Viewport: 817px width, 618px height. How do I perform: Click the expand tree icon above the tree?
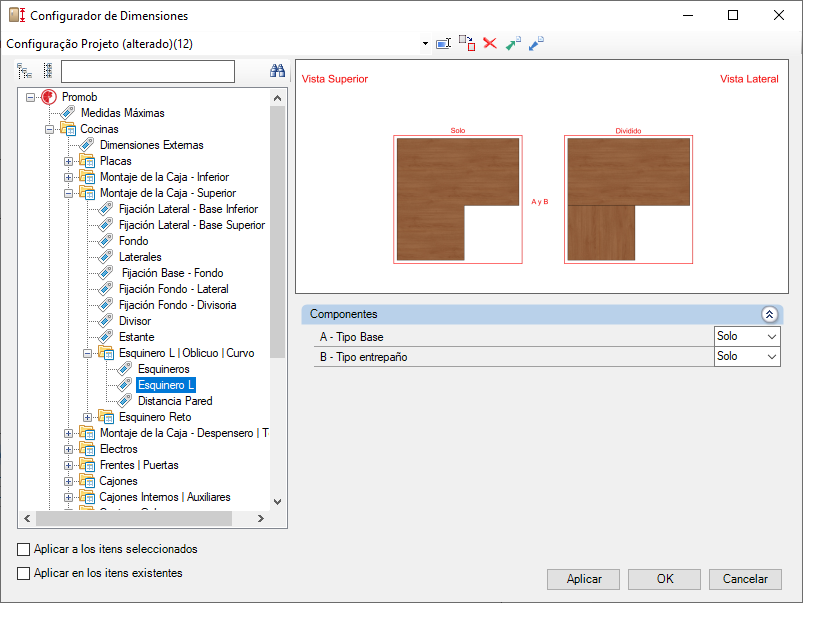pyautogui.click(x=24, y=71)
